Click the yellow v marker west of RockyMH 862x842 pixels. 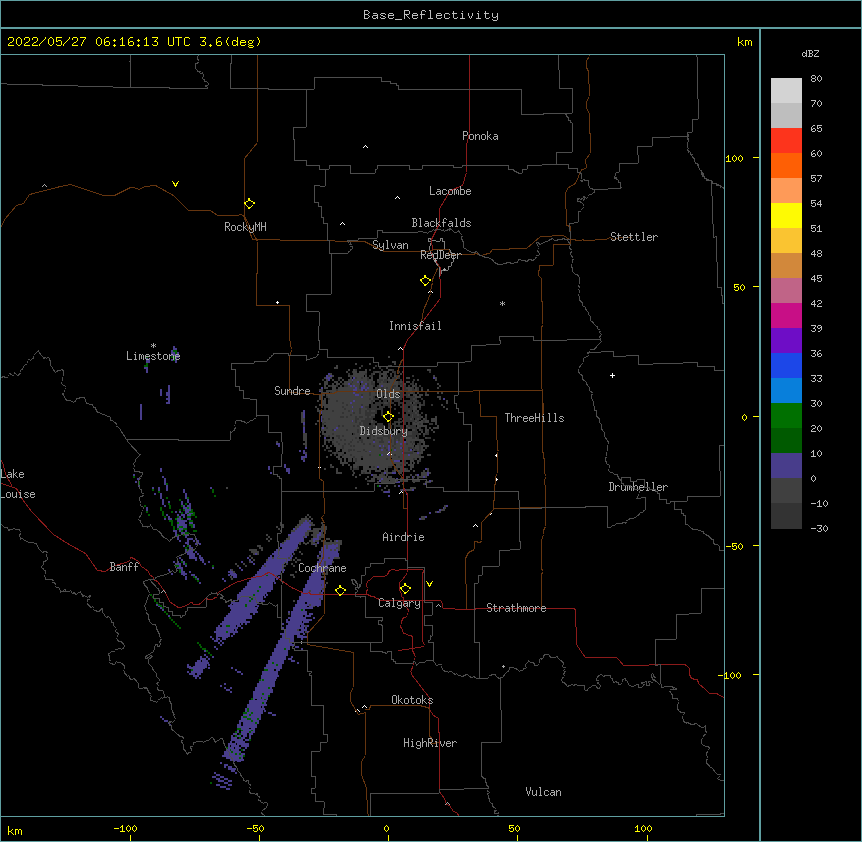(175, 184)
